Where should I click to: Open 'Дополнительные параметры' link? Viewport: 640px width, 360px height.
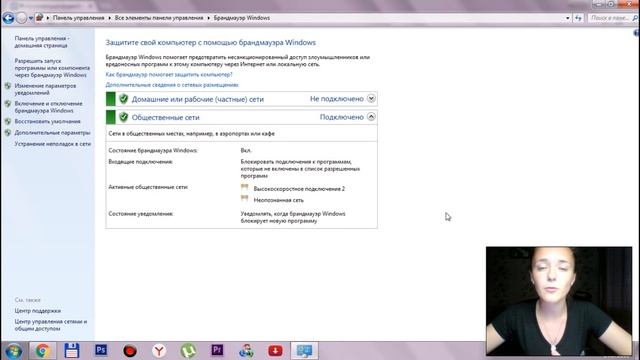52,133
